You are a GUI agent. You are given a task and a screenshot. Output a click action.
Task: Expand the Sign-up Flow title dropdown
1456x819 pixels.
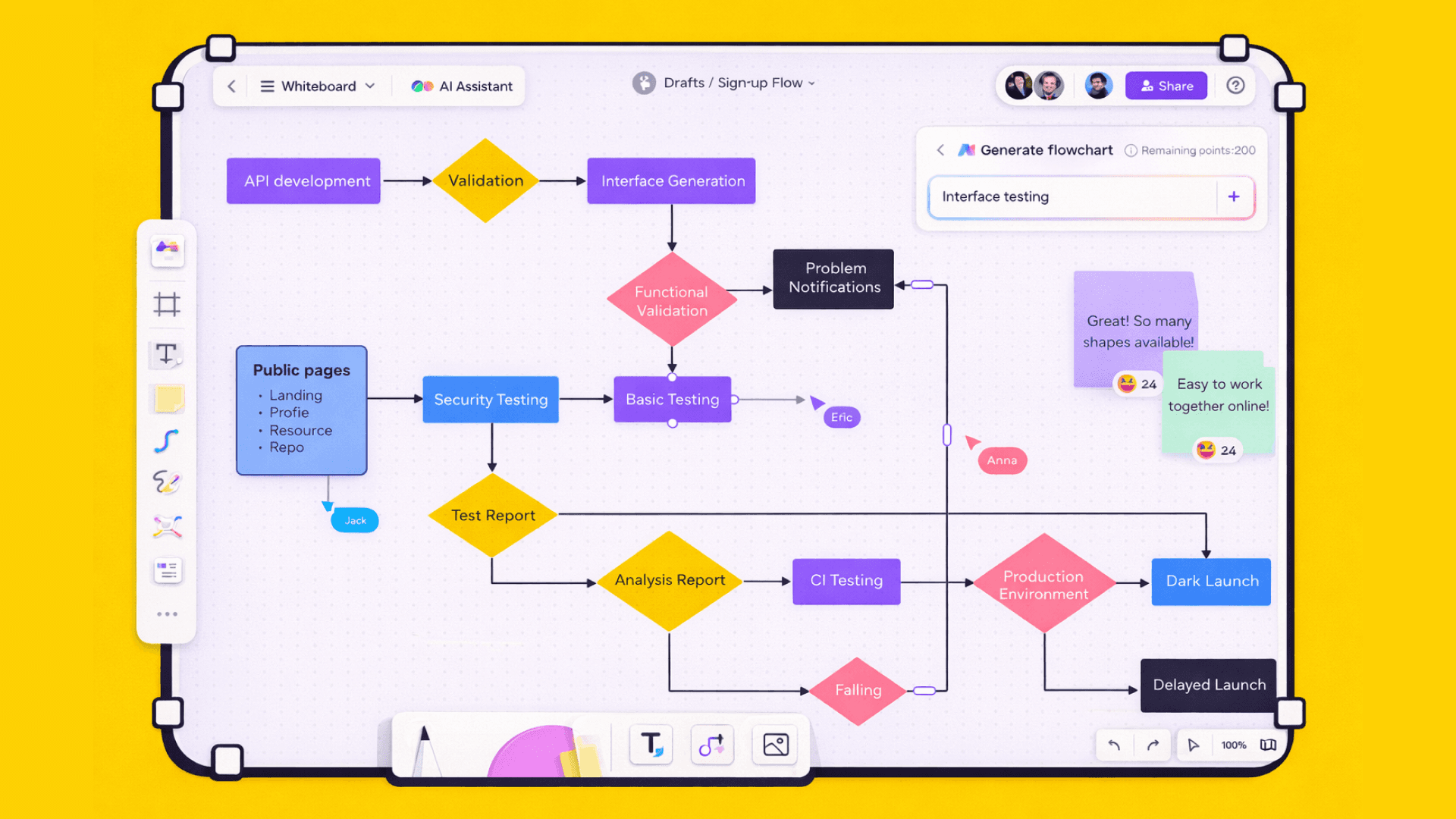click(811, 83)
